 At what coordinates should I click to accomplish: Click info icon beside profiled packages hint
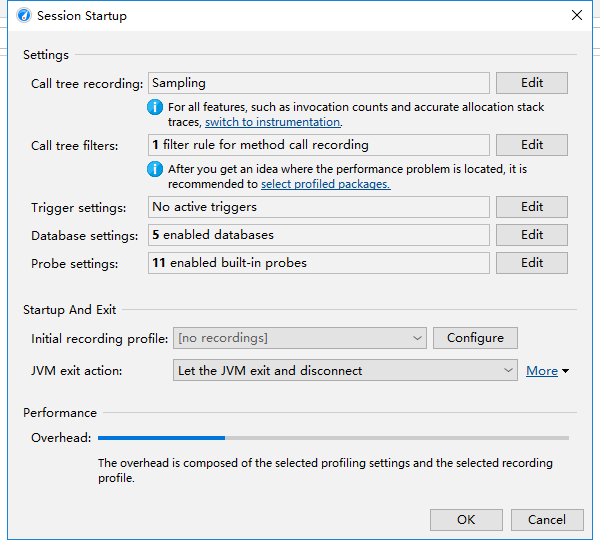pos(155,169)
